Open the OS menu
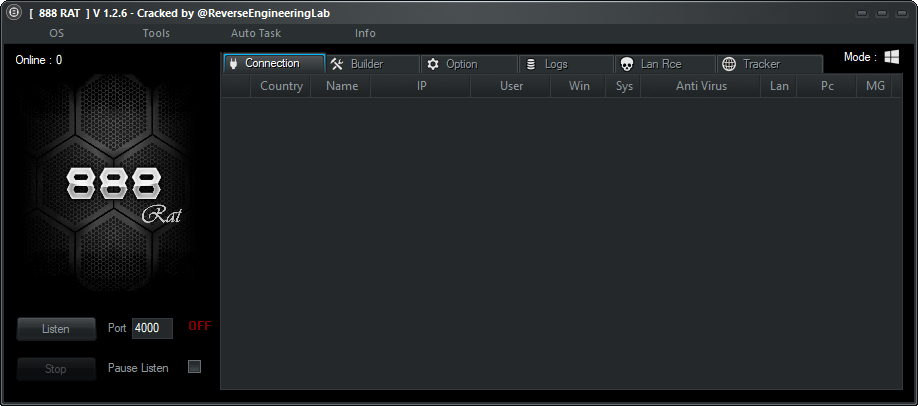 click(x=57, y=33)
